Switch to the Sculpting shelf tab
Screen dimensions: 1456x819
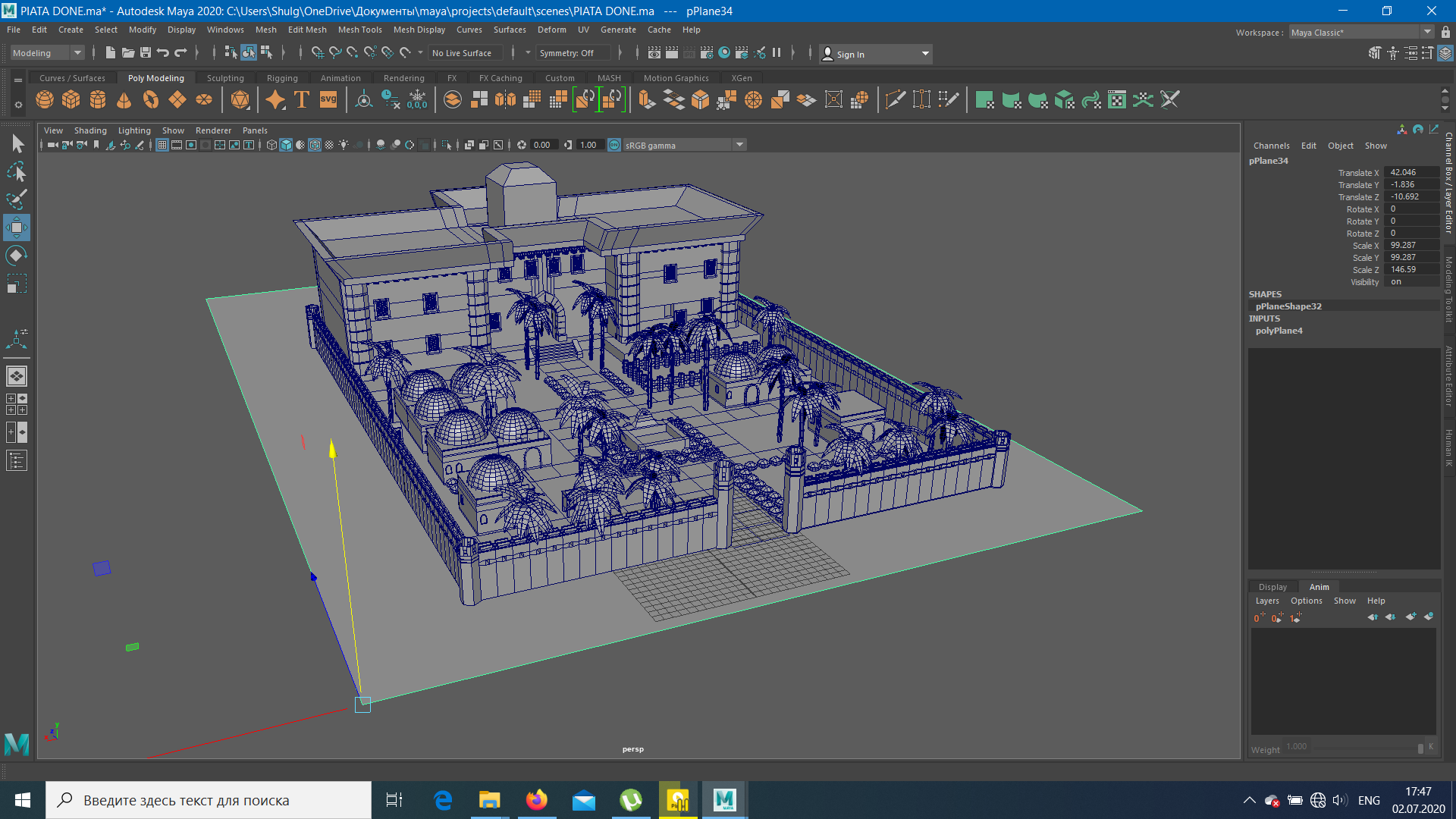[x=225, y=78]
